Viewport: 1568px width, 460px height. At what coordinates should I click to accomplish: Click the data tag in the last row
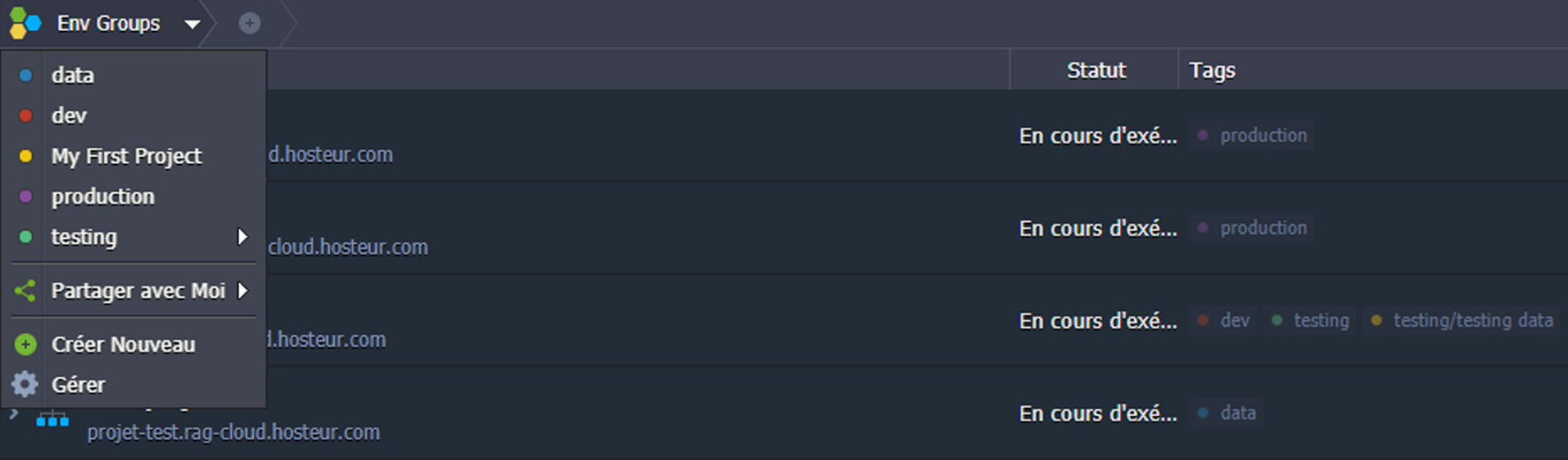1228,412
